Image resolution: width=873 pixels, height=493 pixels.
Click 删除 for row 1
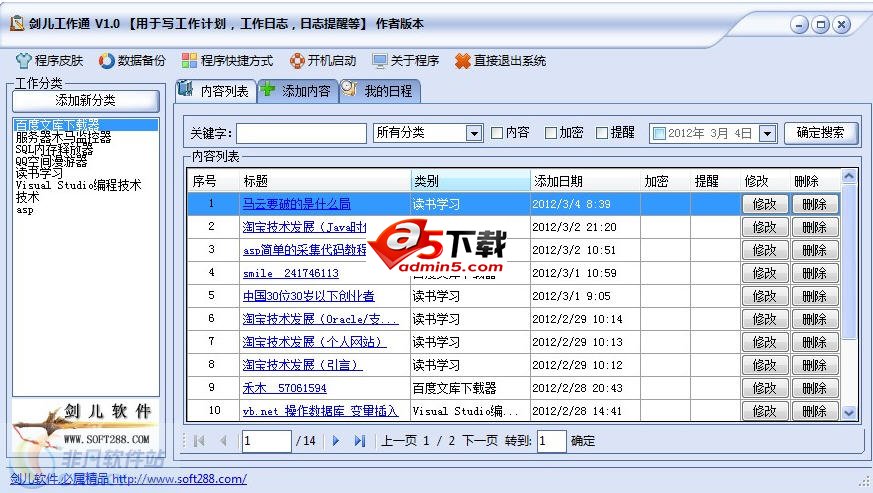point(815,204)
